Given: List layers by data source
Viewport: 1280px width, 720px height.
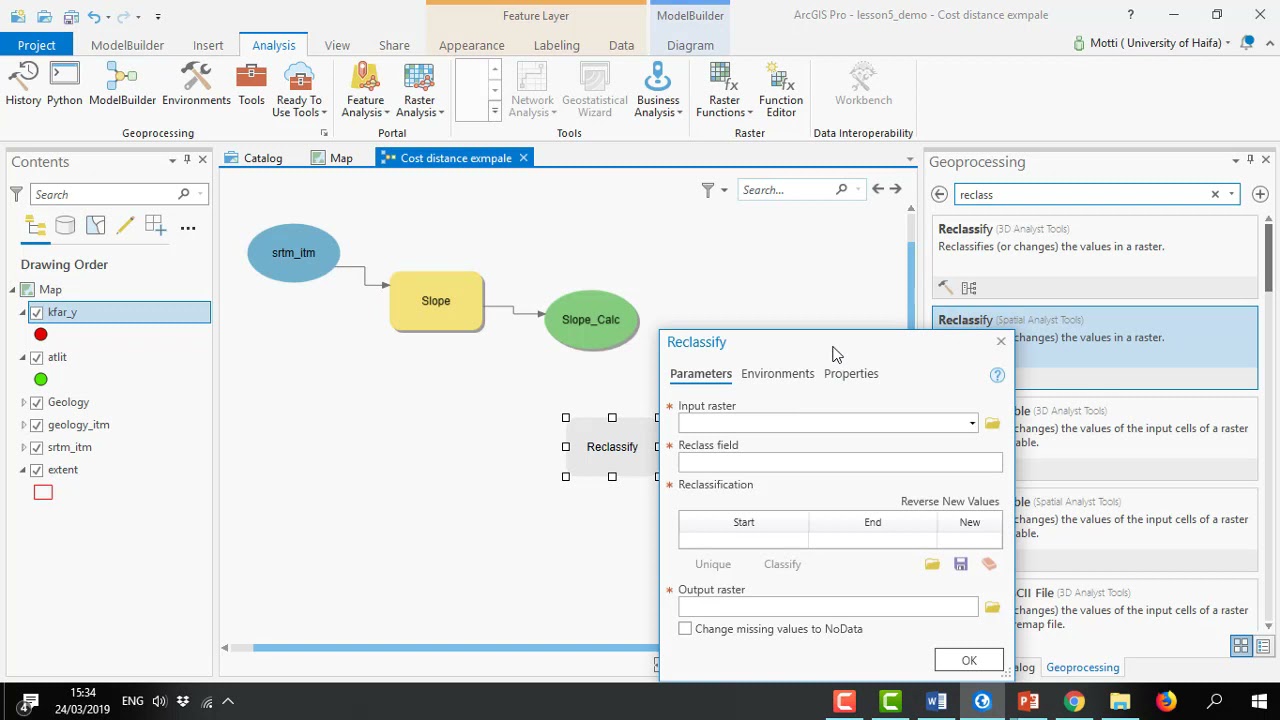Looking at the screenshot, I should 65,227.
